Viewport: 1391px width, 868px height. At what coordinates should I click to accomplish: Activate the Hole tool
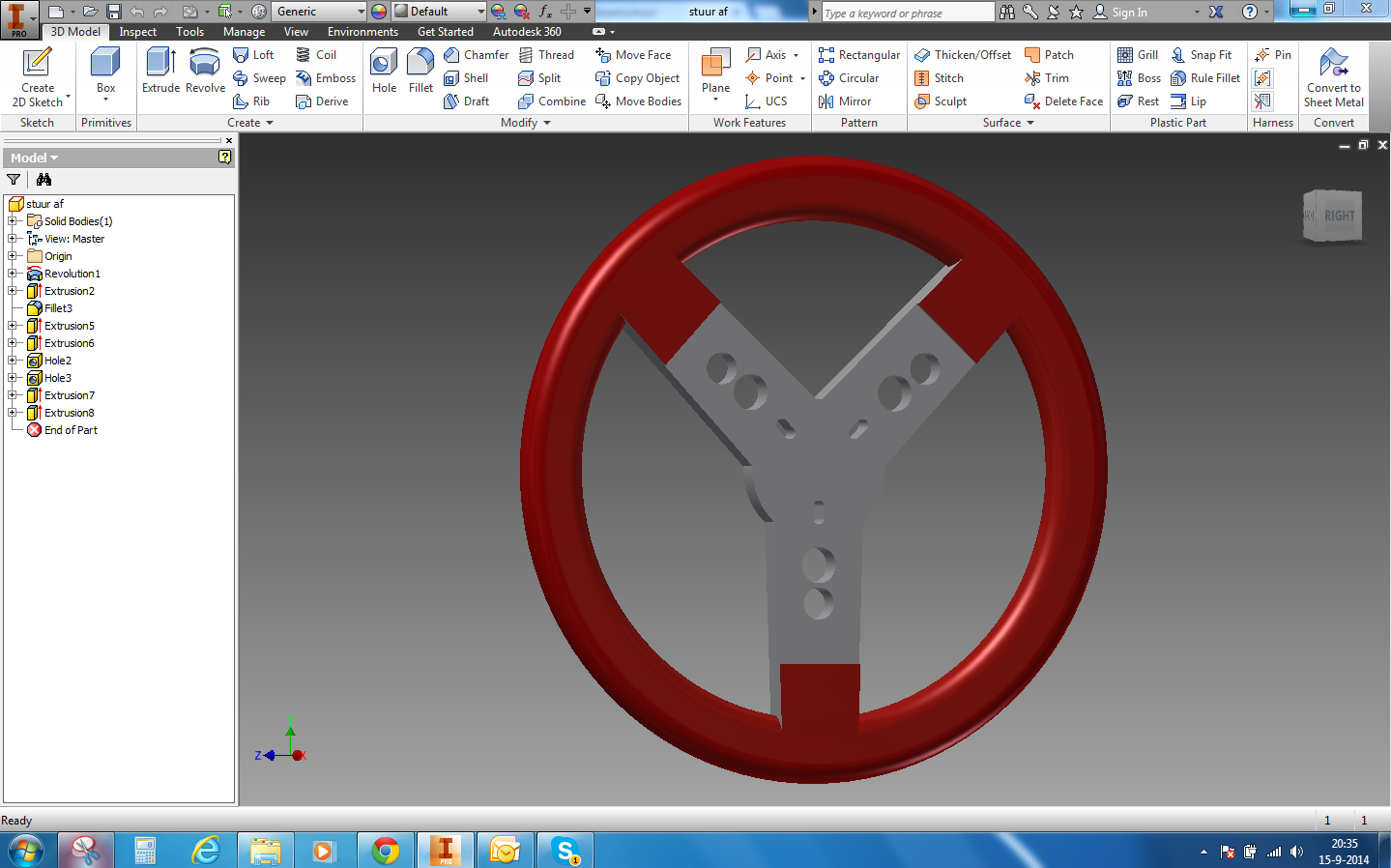(x=384, y=72)
